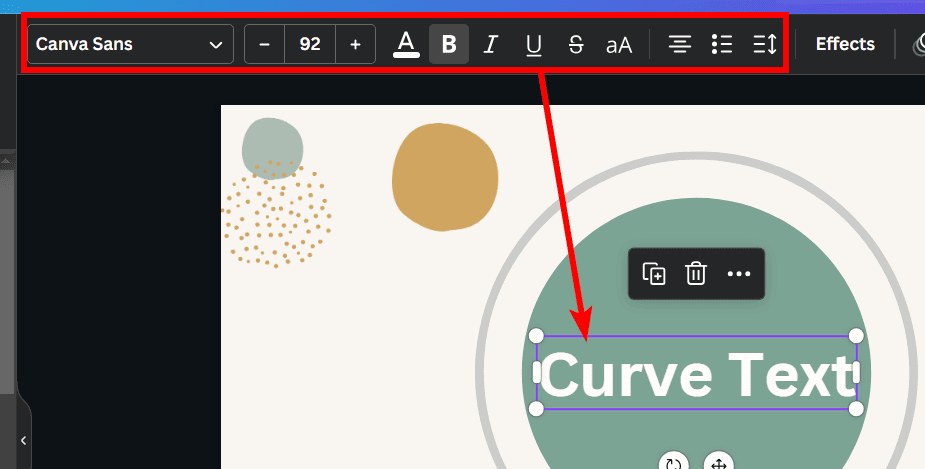
Task: Open the text color picker
Action: [x=406, y=45]
